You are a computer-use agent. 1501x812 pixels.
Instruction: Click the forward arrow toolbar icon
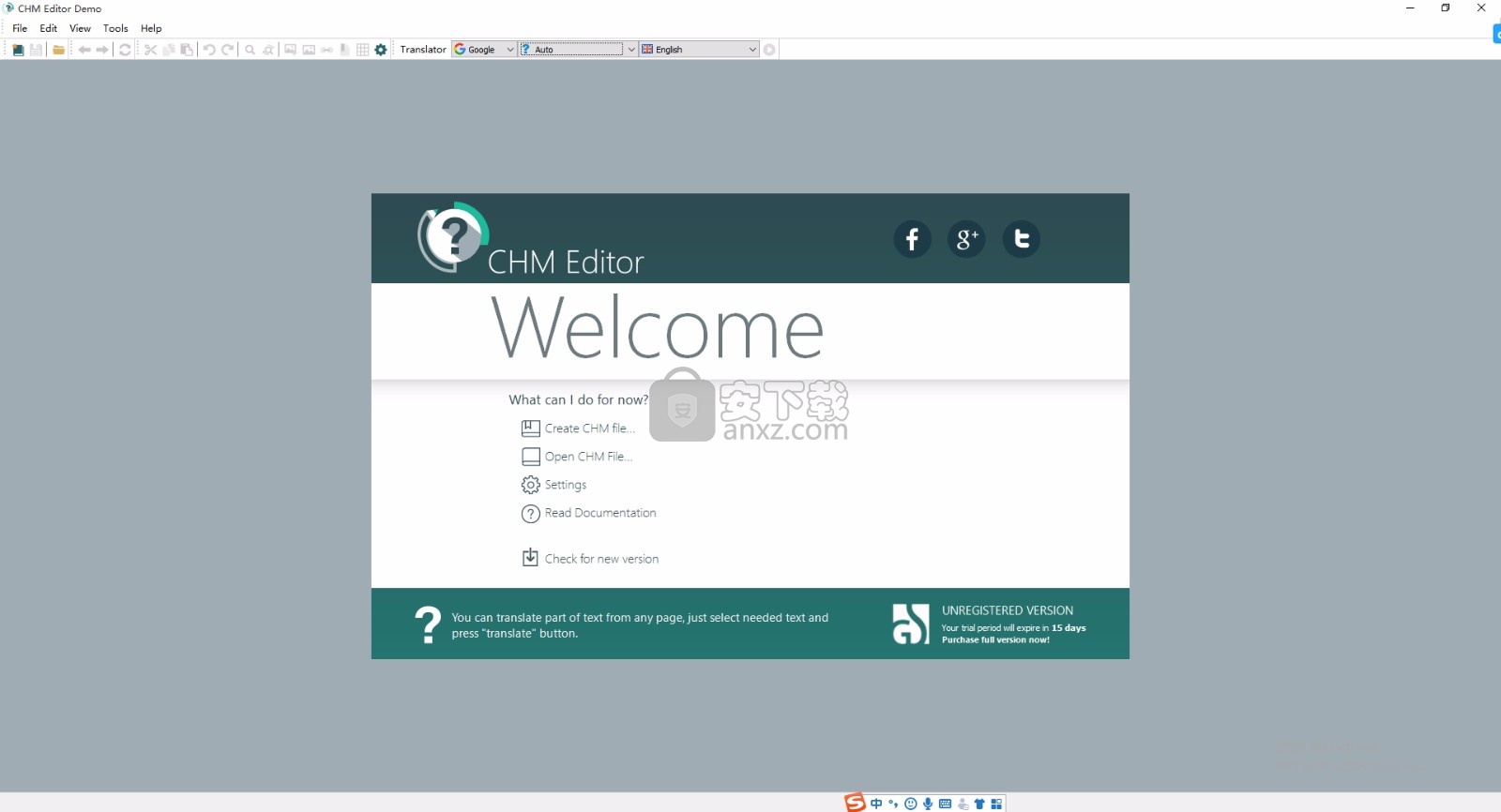coord(102,50)
